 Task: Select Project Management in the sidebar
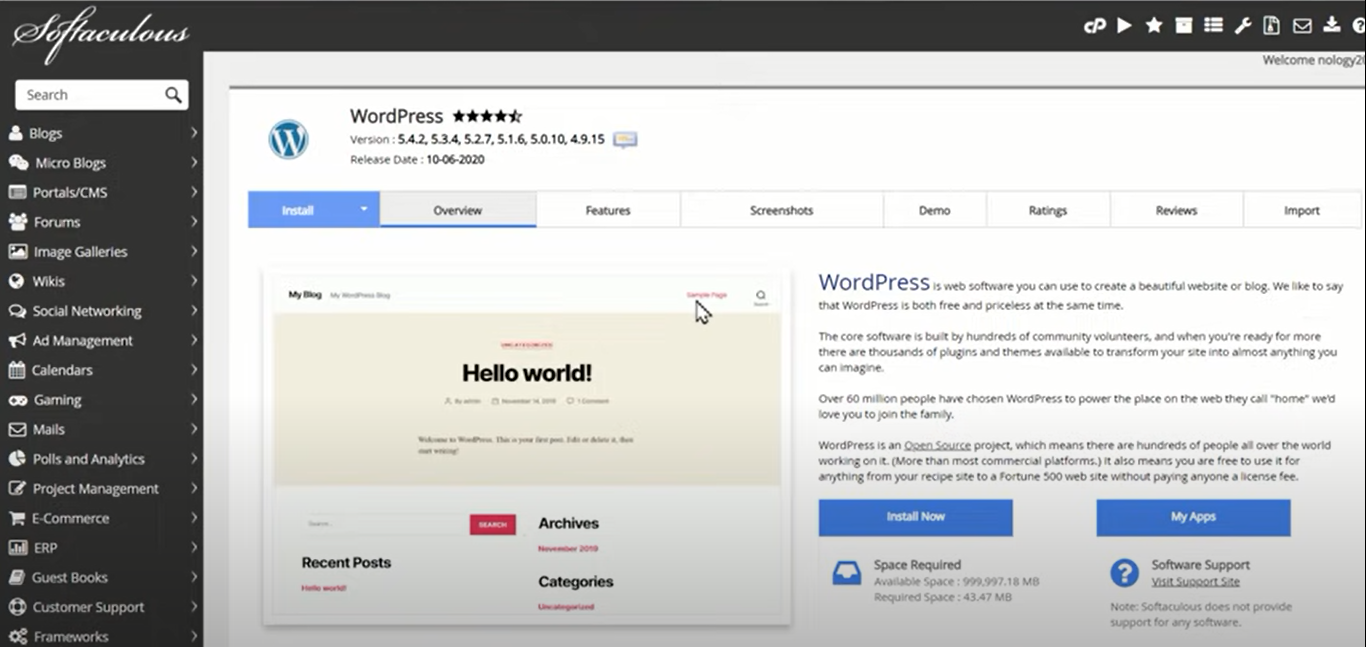point(96,489)
